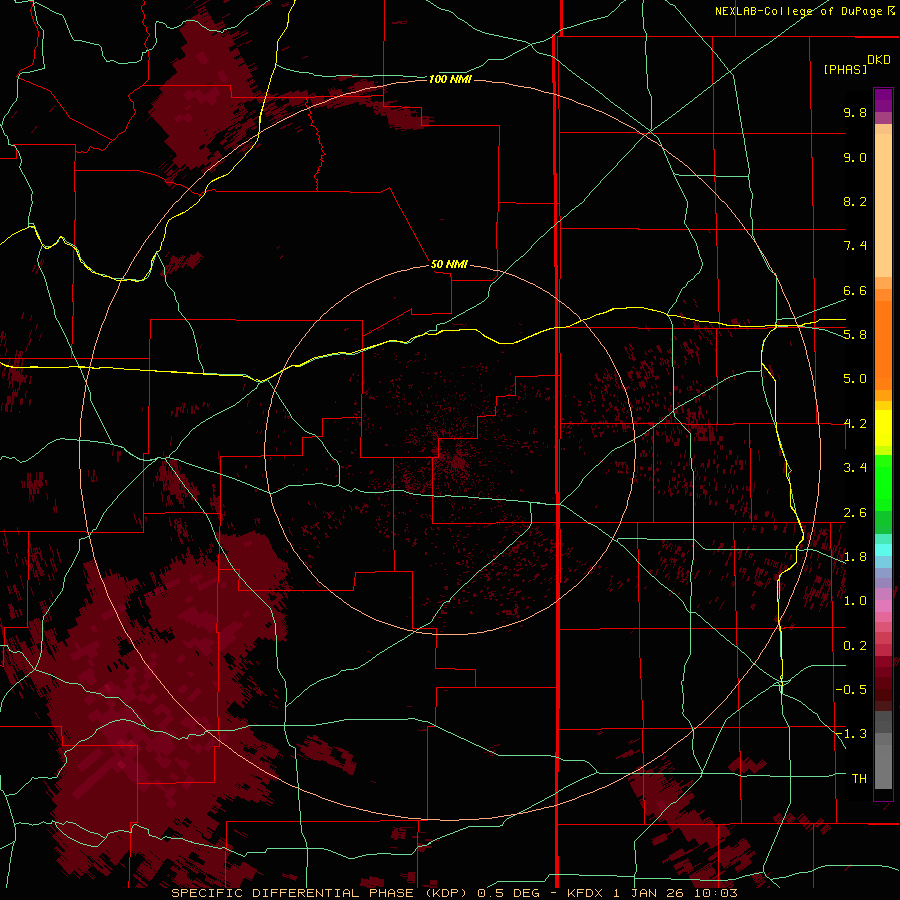
Task: Click the orange segment of the color bar
Action: 883,346
